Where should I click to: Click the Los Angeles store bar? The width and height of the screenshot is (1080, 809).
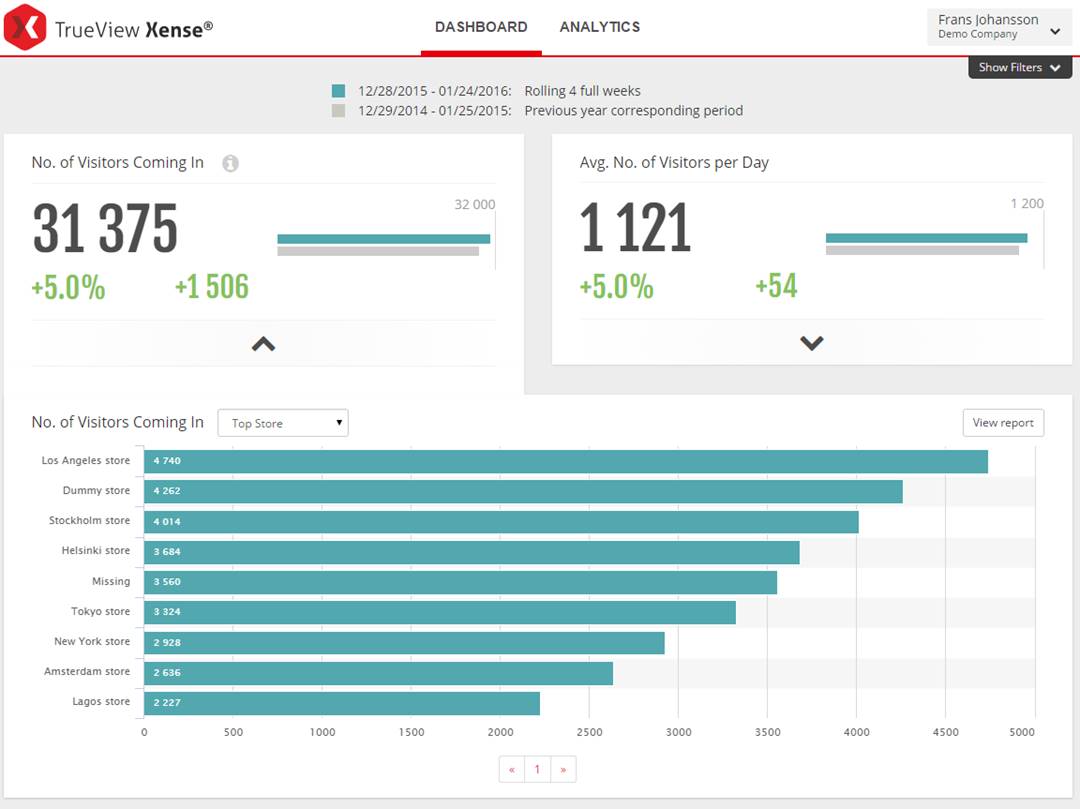(565, 462)
